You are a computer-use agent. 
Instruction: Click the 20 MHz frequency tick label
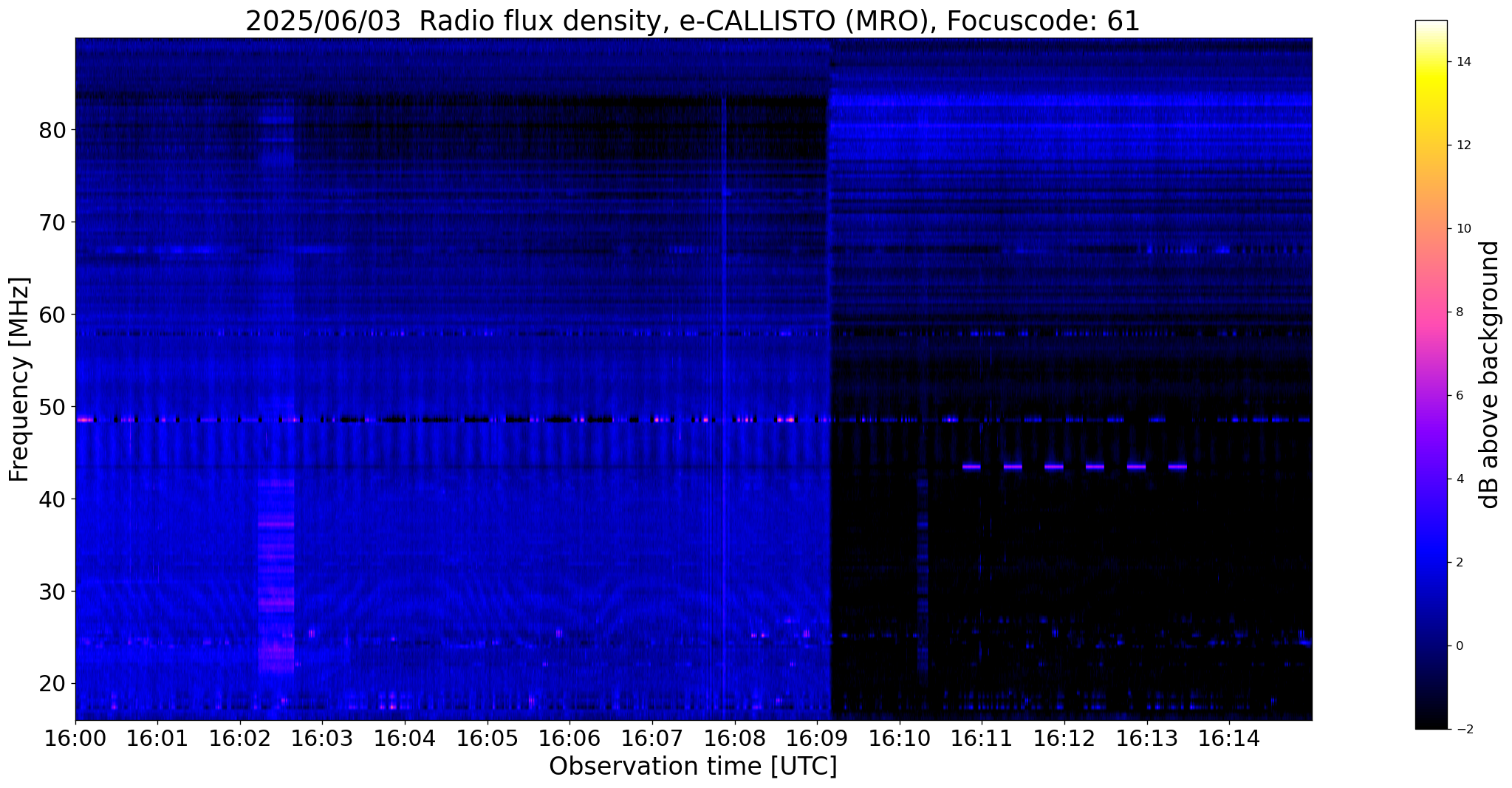pos(52,684)
